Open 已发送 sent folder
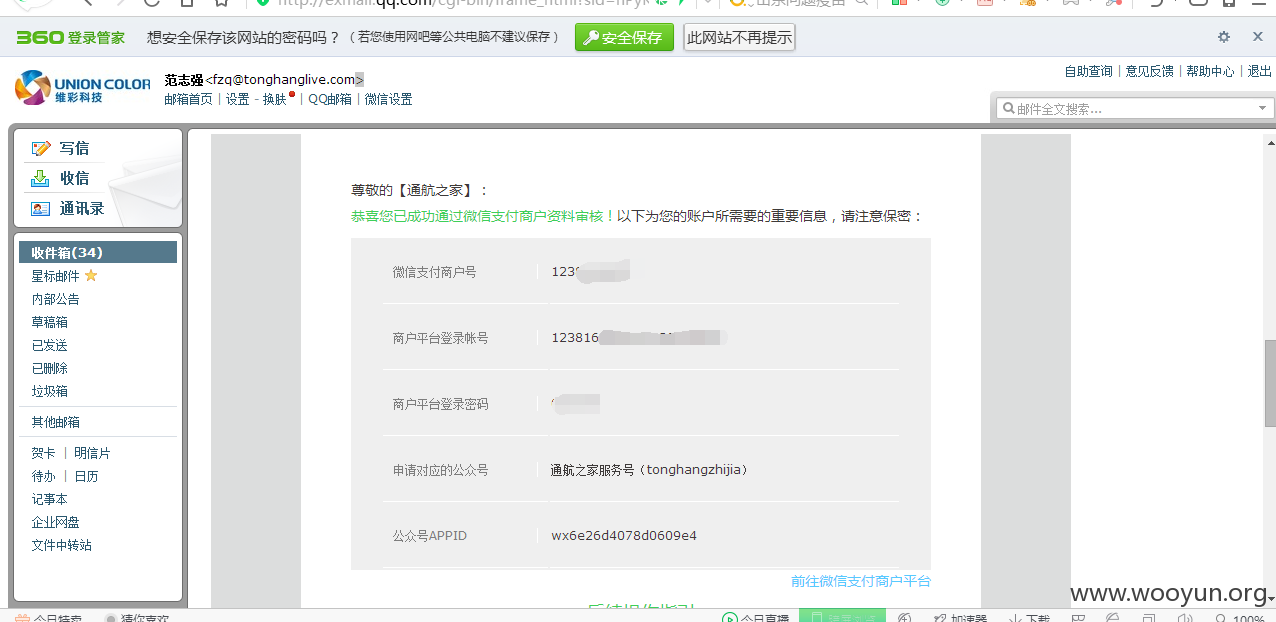The width and height of the screenshot is (1276, 622). (49, 345)
